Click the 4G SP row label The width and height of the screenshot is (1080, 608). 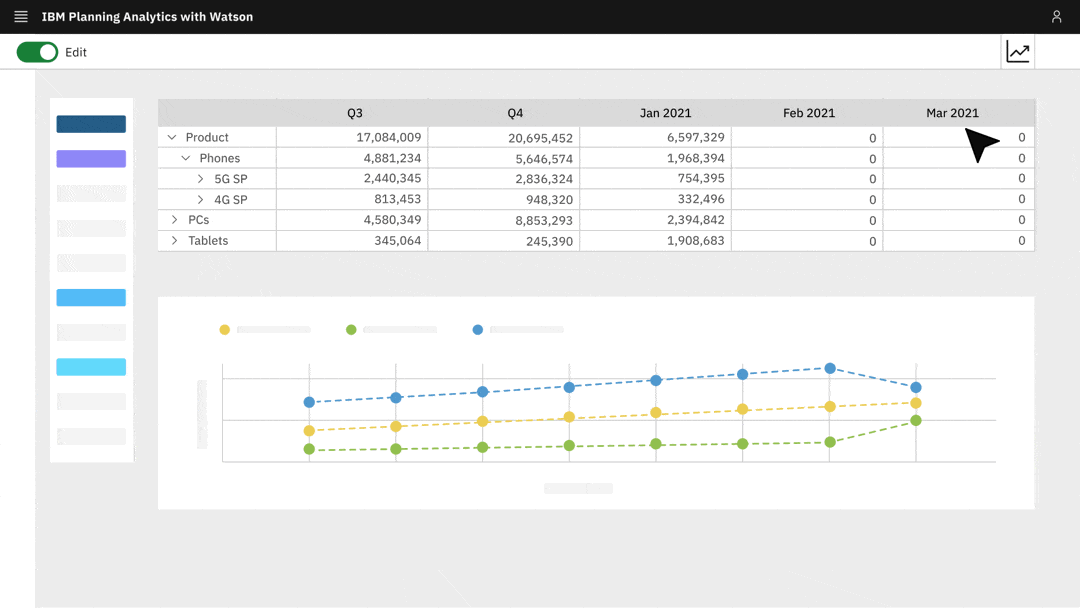pyautogui.click(x=232, y=199)
